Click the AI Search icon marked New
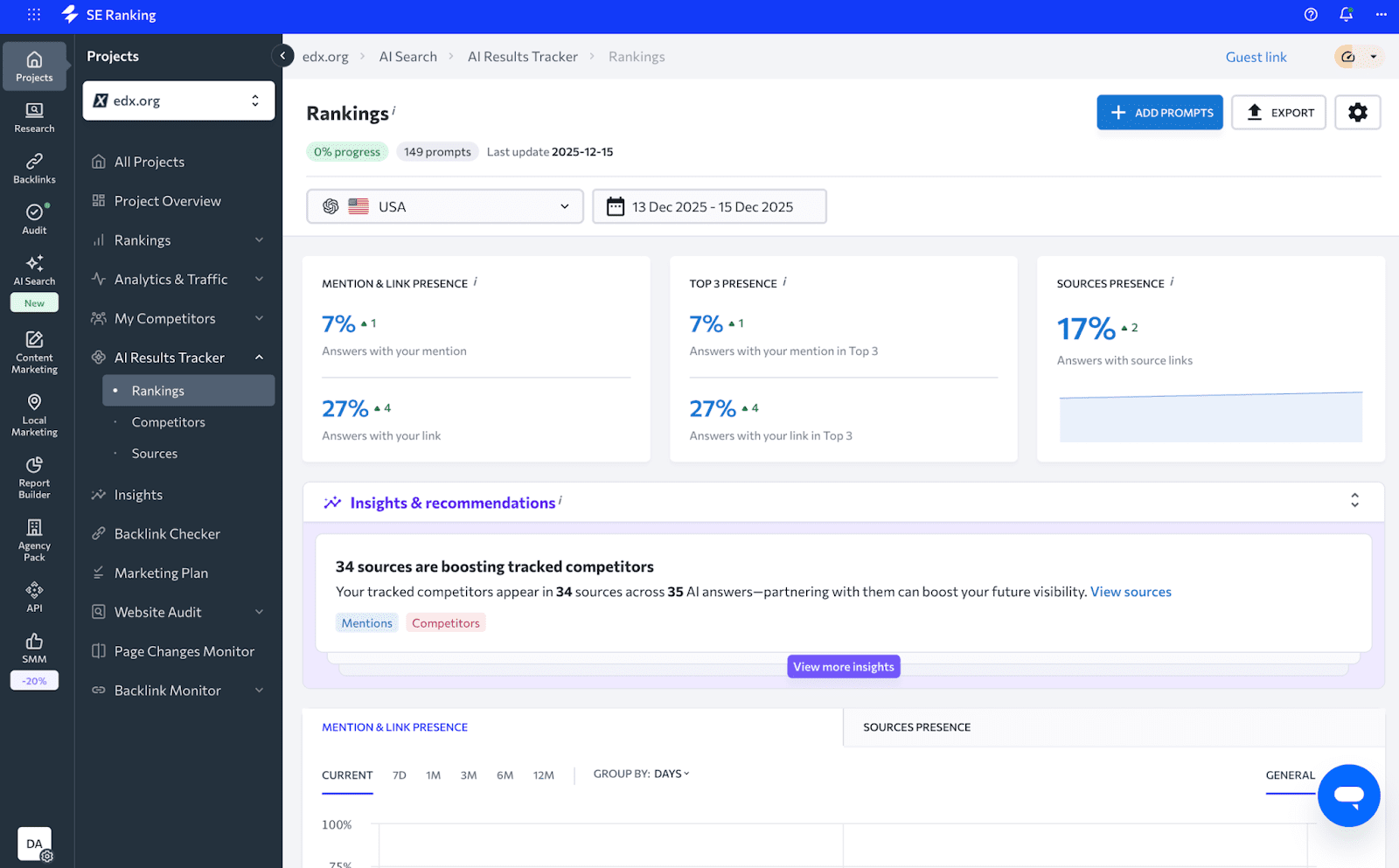Image resolution: width=1399 pixels, height=868 pixels. 34,271
